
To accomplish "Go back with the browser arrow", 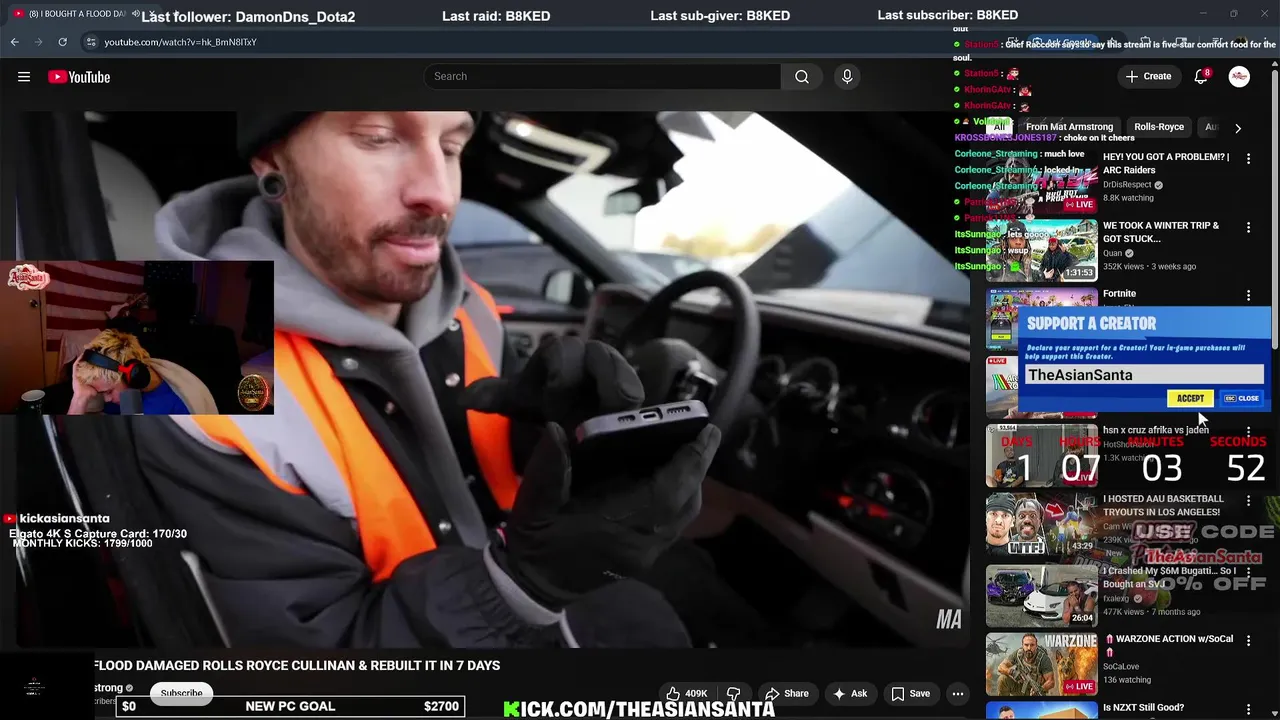I will click(14, 42).
